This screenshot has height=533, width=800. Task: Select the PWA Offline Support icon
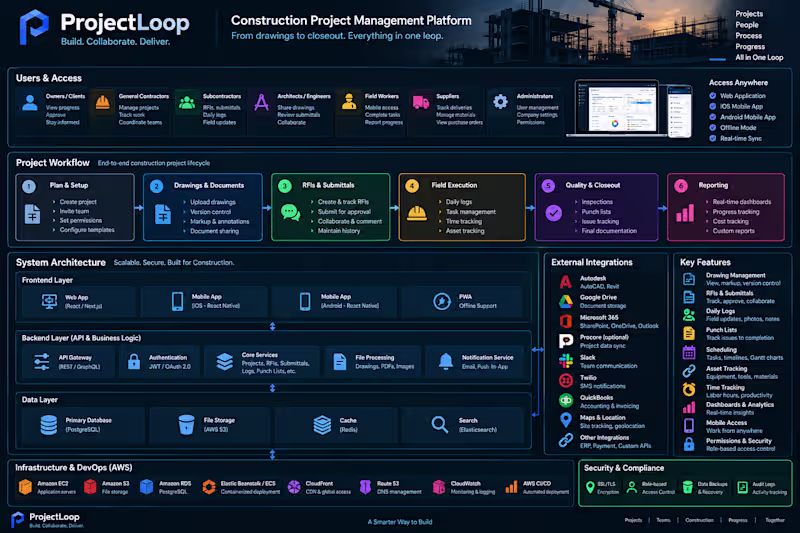tap(442, 301)
